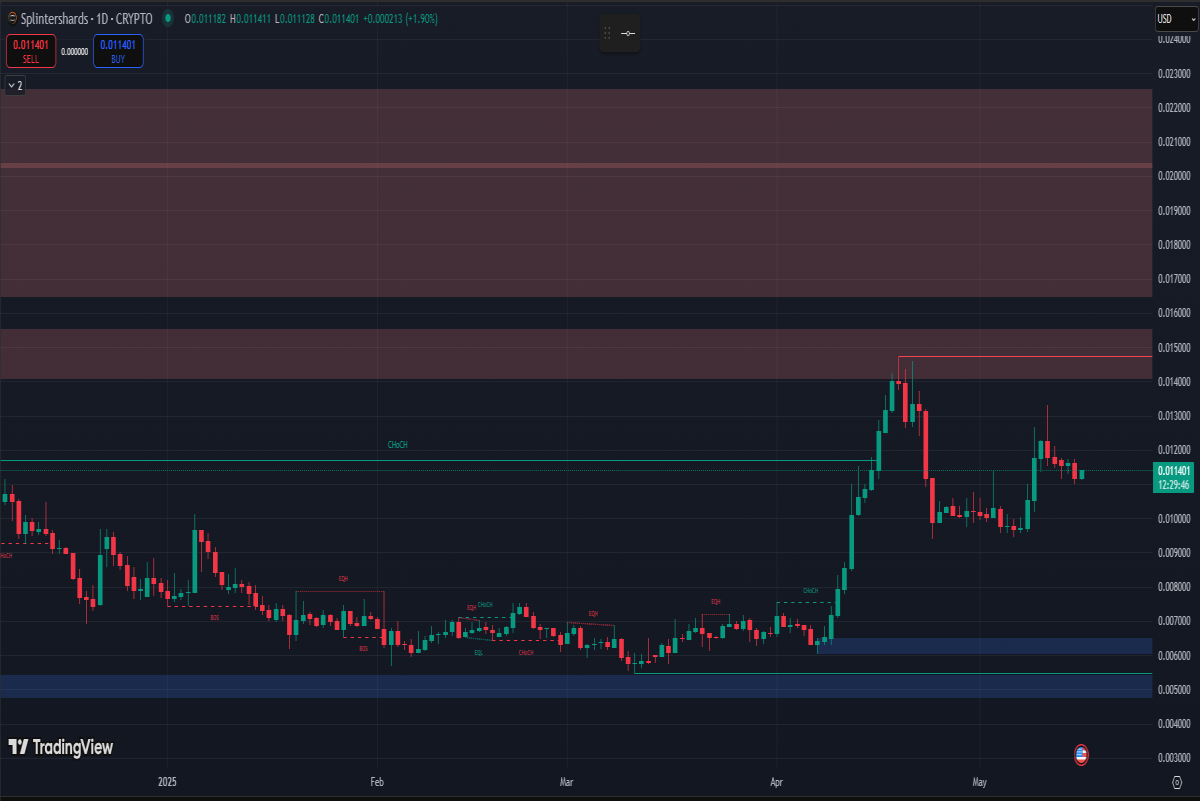Click the 0.003000 price axis label
This screenshot has width=1200, height=801.
[1174, 757]
